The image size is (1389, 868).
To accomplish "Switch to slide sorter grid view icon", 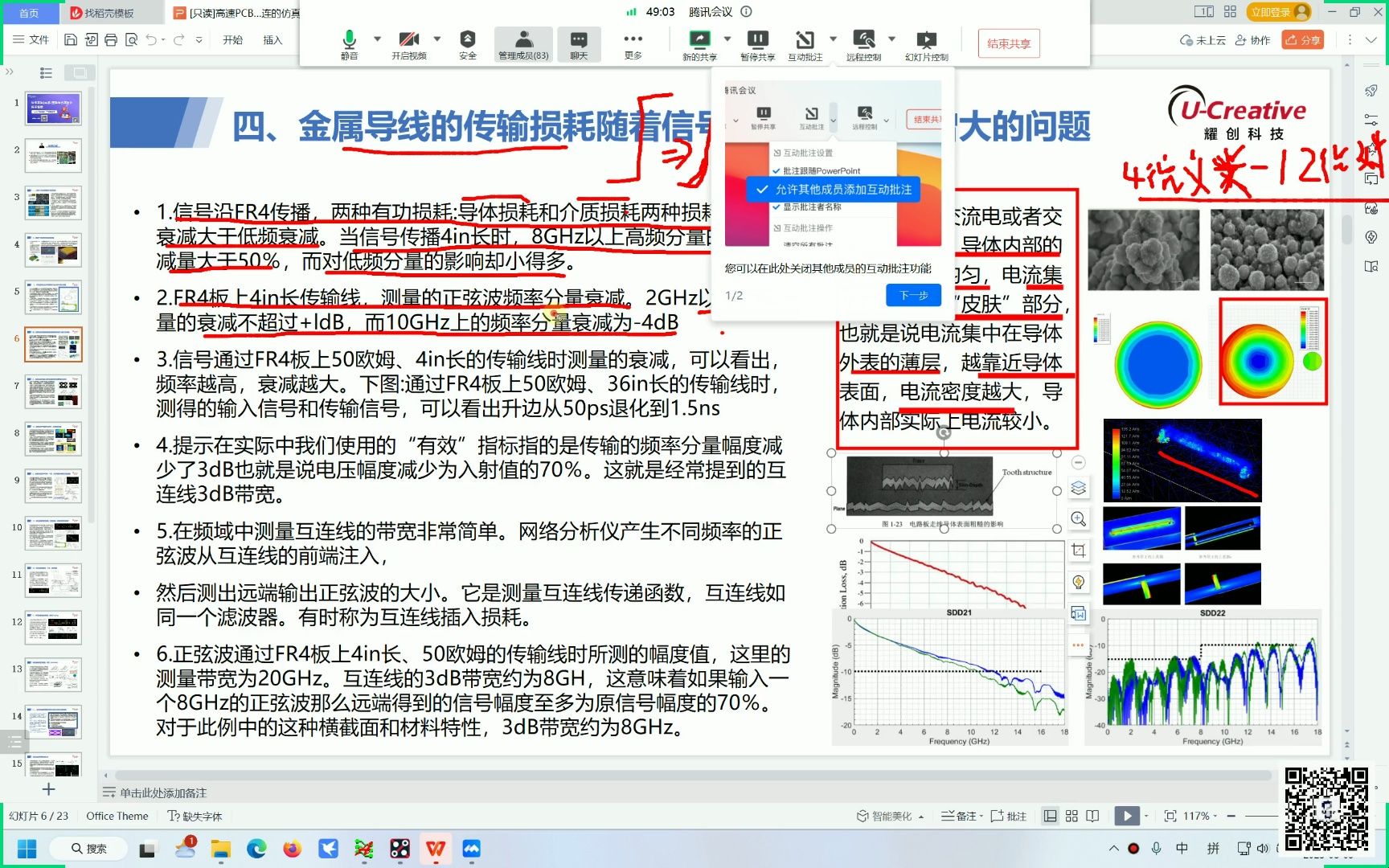I will [x=1071, y=815].
